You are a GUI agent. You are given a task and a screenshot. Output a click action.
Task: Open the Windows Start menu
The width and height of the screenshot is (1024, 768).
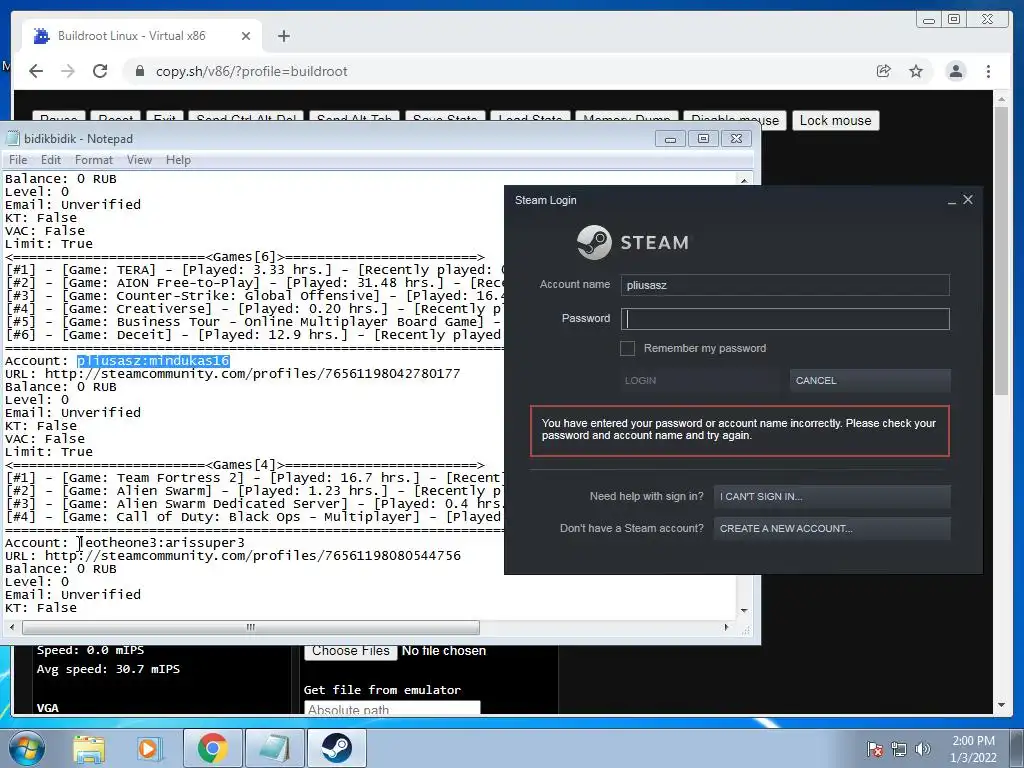[26, 748]
